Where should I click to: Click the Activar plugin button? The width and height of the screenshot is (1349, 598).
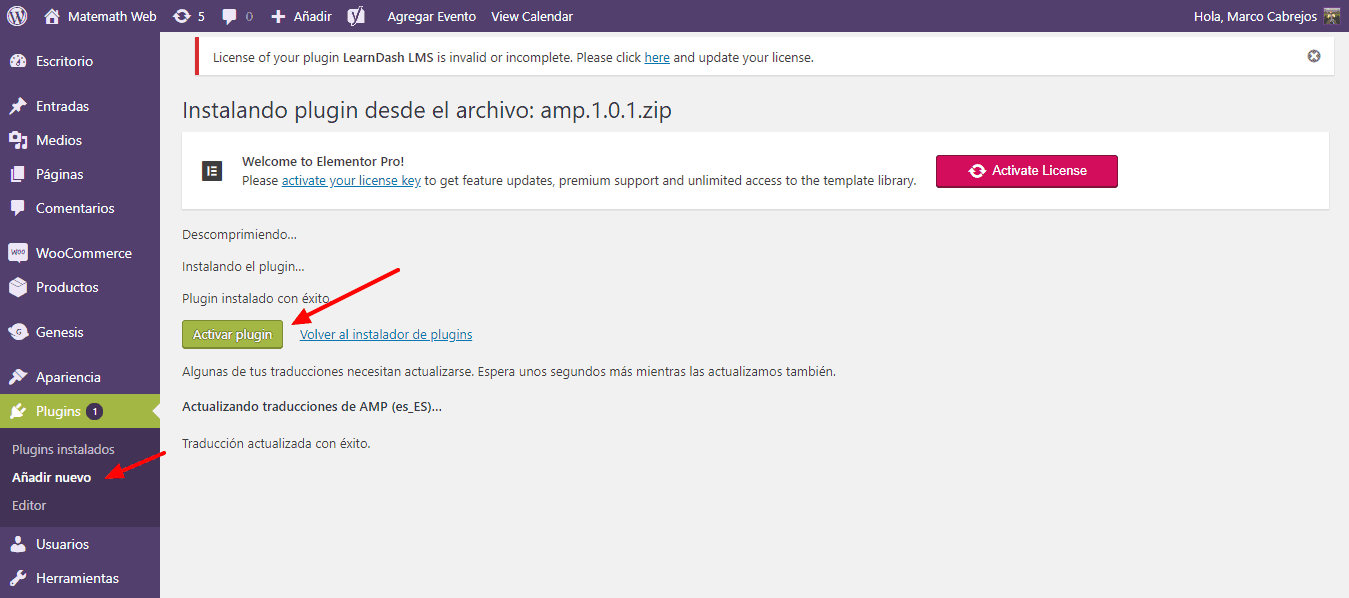(x=232, y=334)
